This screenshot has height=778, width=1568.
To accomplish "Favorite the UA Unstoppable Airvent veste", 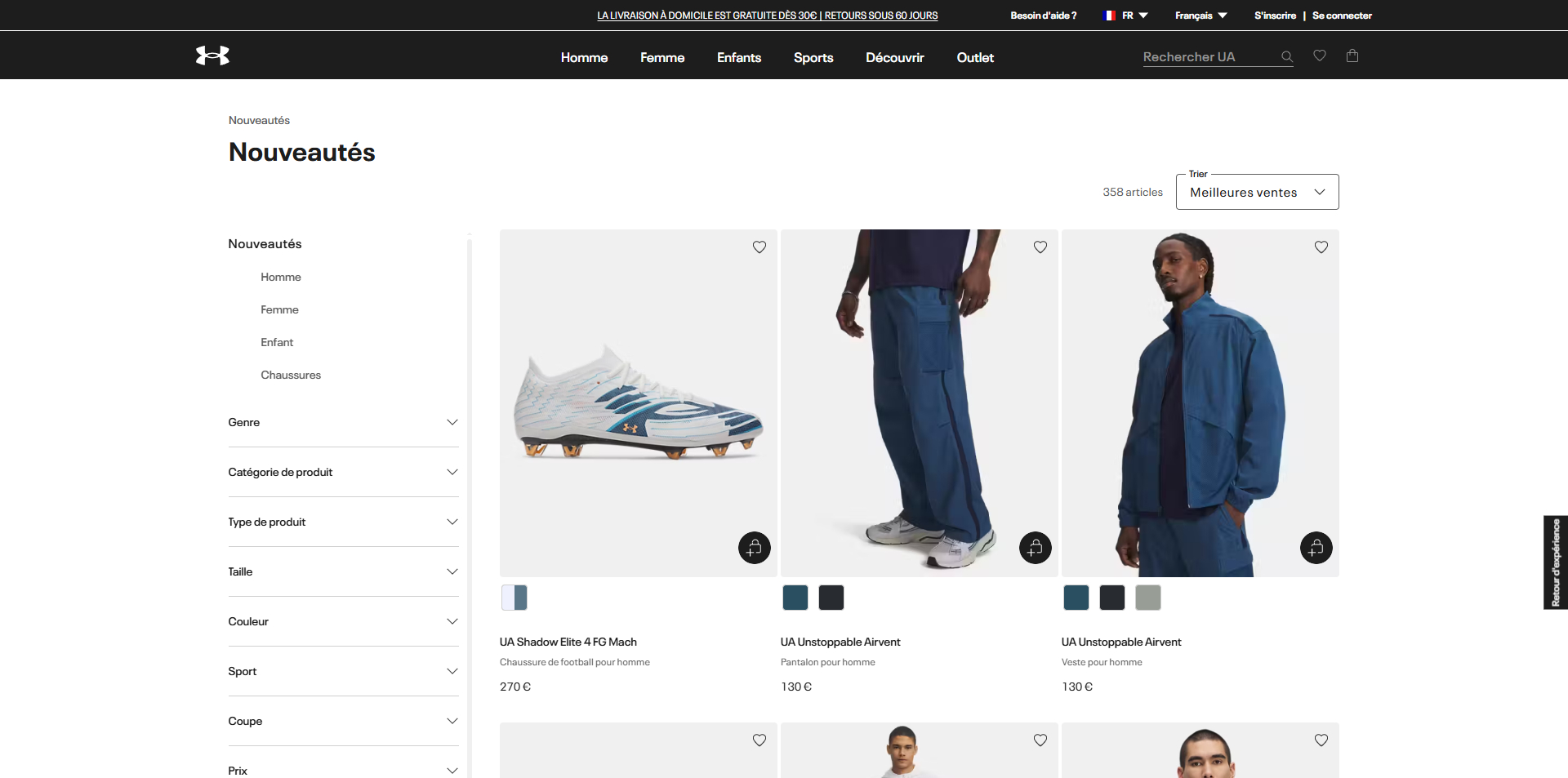I will pos(1321,247).
